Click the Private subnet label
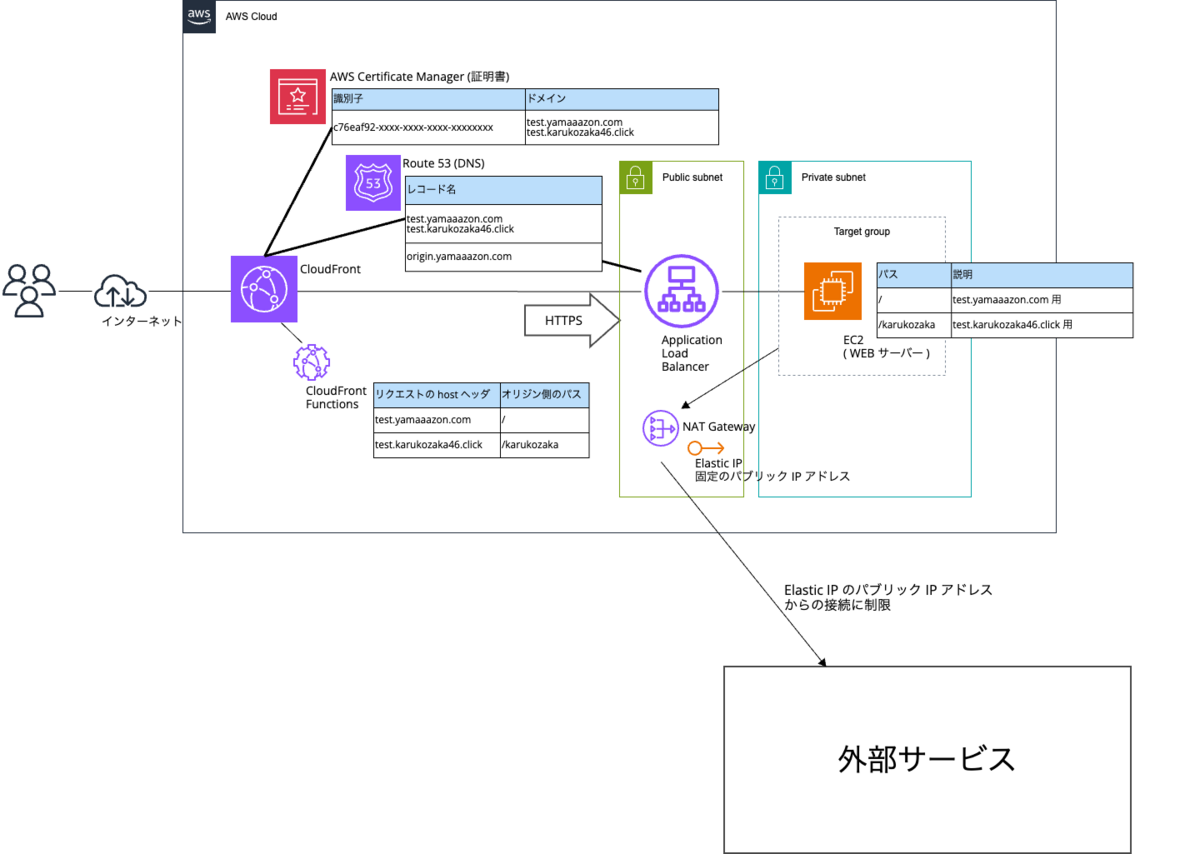The height and width of the screenshot is (854, 1200). [x=833, y=177]
